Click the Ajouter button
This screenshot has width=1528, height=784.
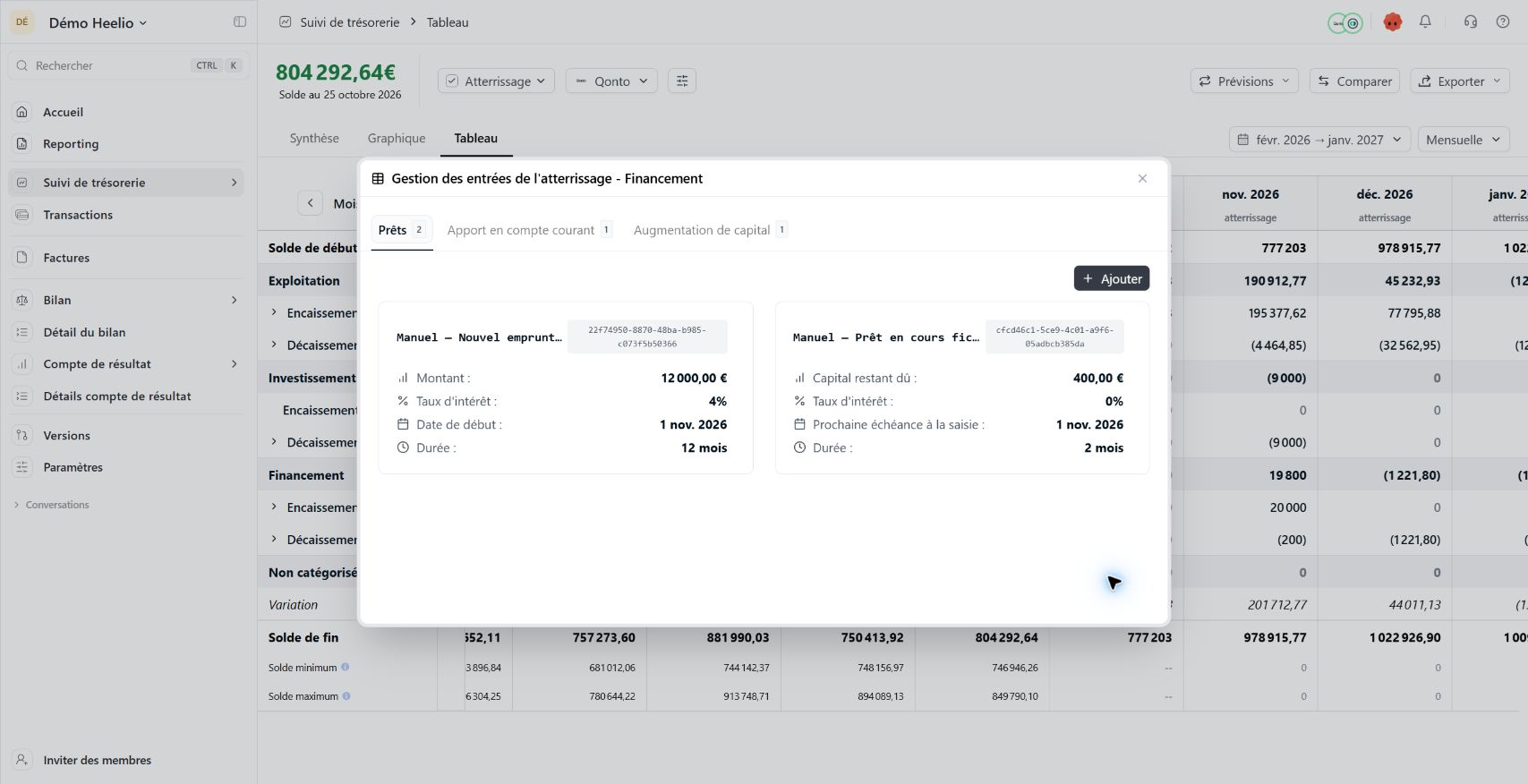point(1112,278)
